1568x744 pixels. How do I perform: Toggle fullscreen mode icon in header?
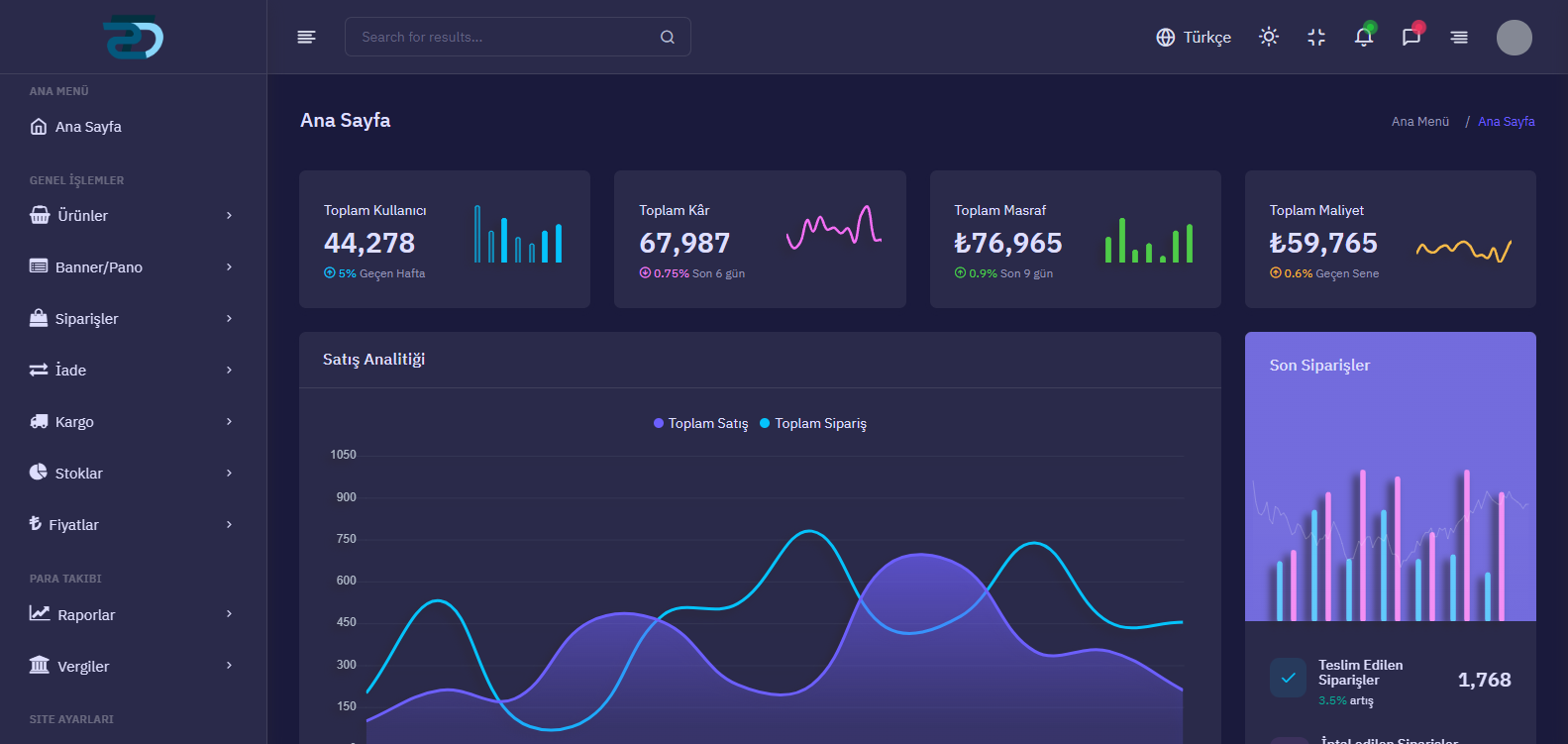tap(1315, 37)
